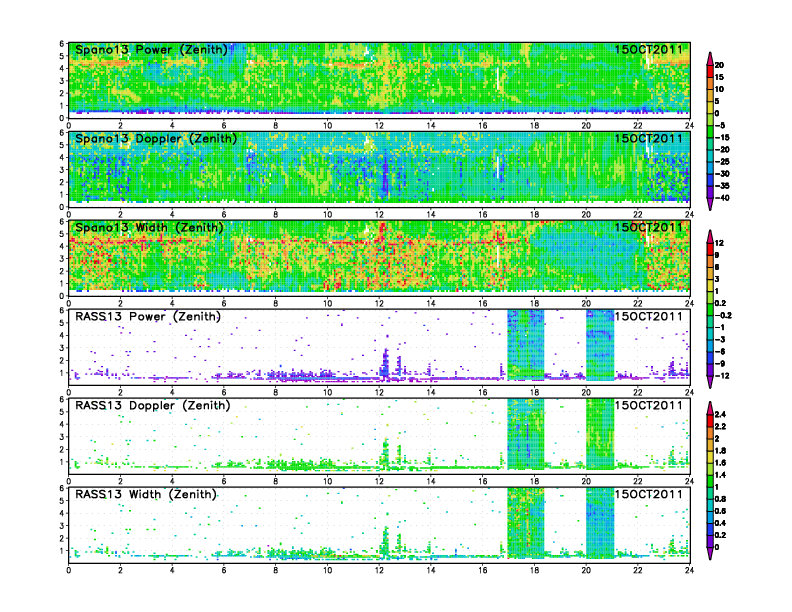Click hour '22' tick below RASS13 Power panel
Viewport: 792px width, 612px height.
point(638,392)
